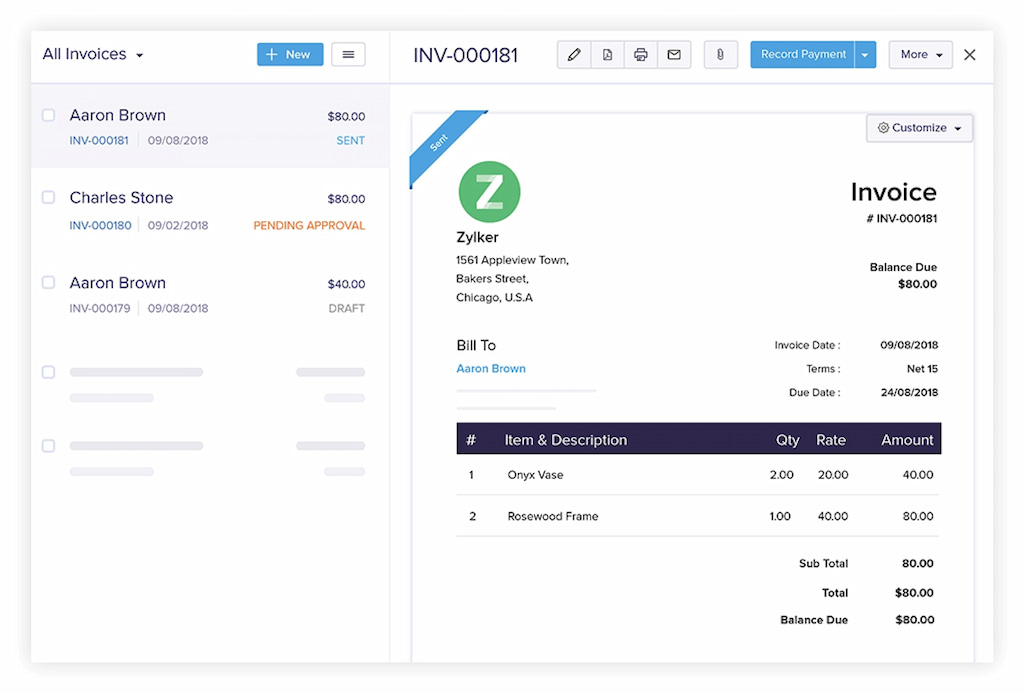Click the email envelope icon
Image resolution: width=1024 pixels, height=693 pixels.
click(673, 54)
